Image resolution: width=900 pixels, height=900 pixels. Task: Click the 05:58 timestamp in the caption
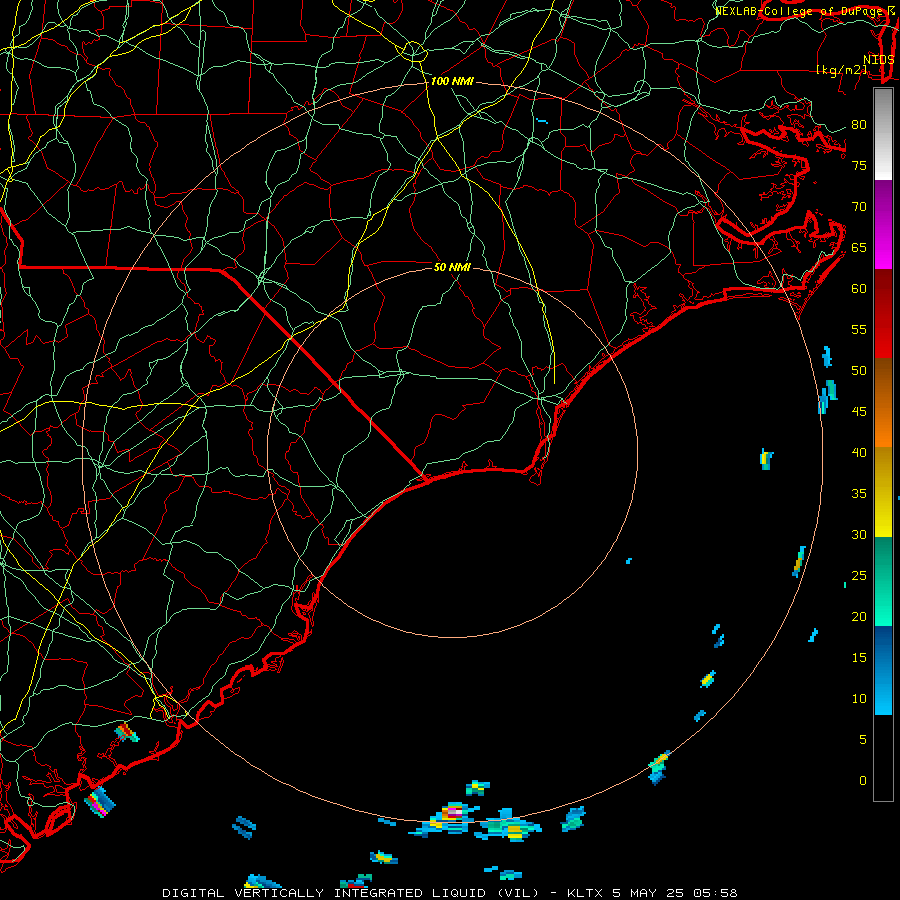[715, 893]
